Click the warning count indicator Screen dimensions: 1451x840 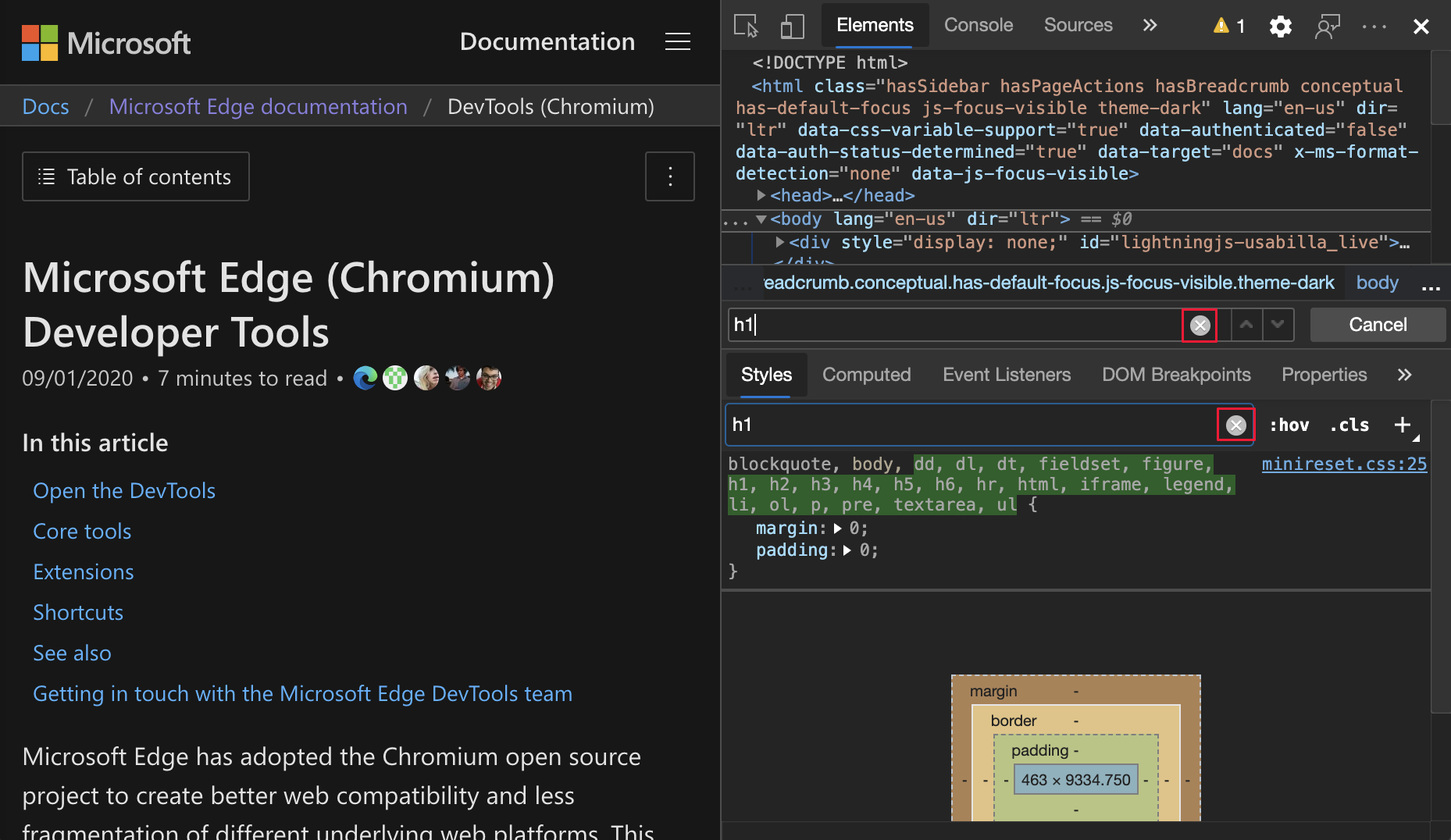[1229, 26]
